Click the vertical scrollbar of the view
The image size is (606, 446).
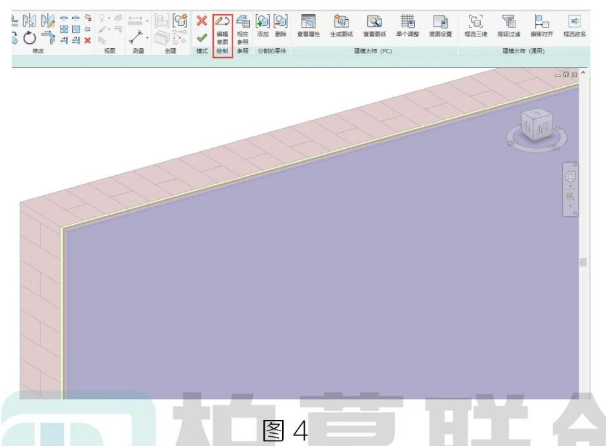[583, 262]
